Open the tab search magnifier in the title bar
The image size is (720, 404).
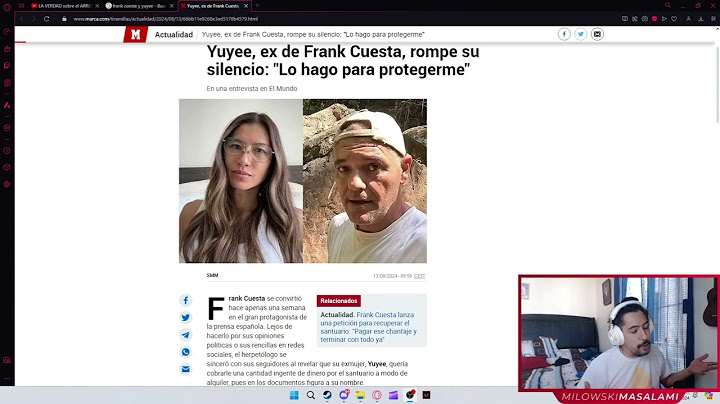point(668,6)
